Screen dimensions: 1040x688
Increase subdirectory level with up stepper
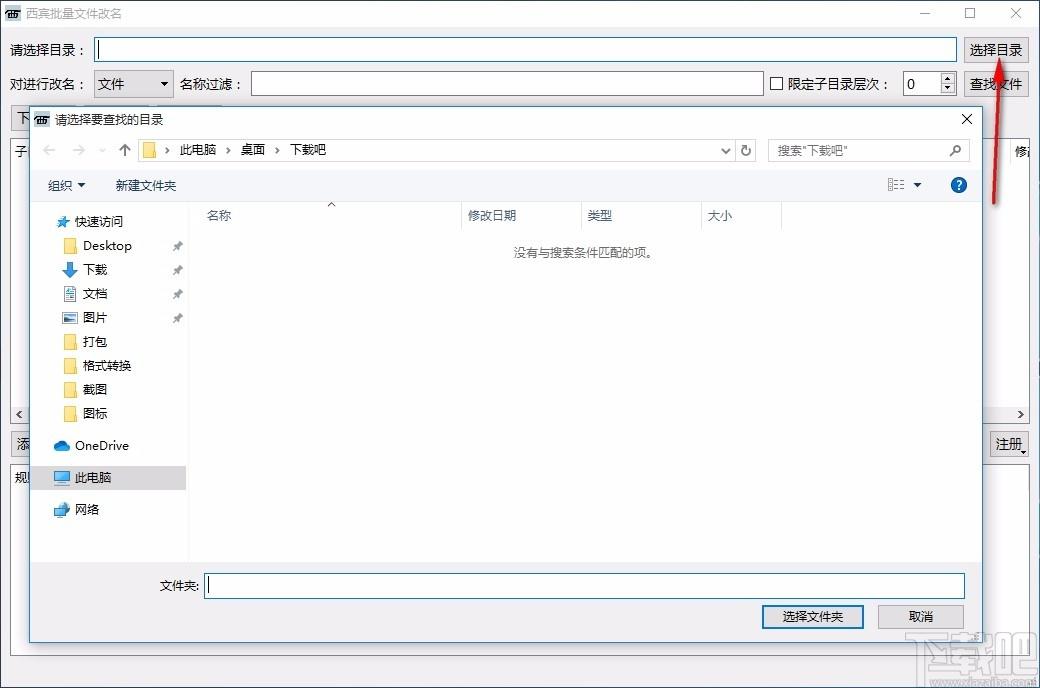[948, 78]
